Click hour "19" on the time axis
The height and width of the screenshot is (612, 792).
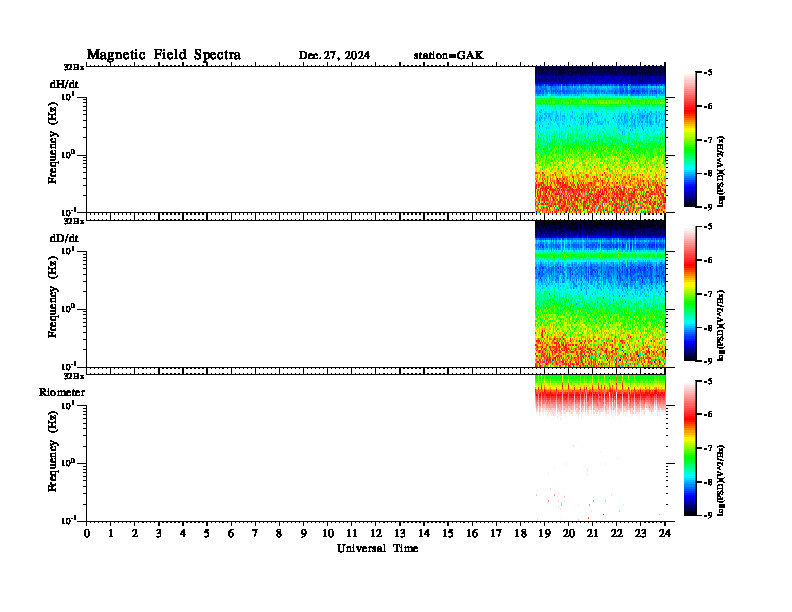544,533
